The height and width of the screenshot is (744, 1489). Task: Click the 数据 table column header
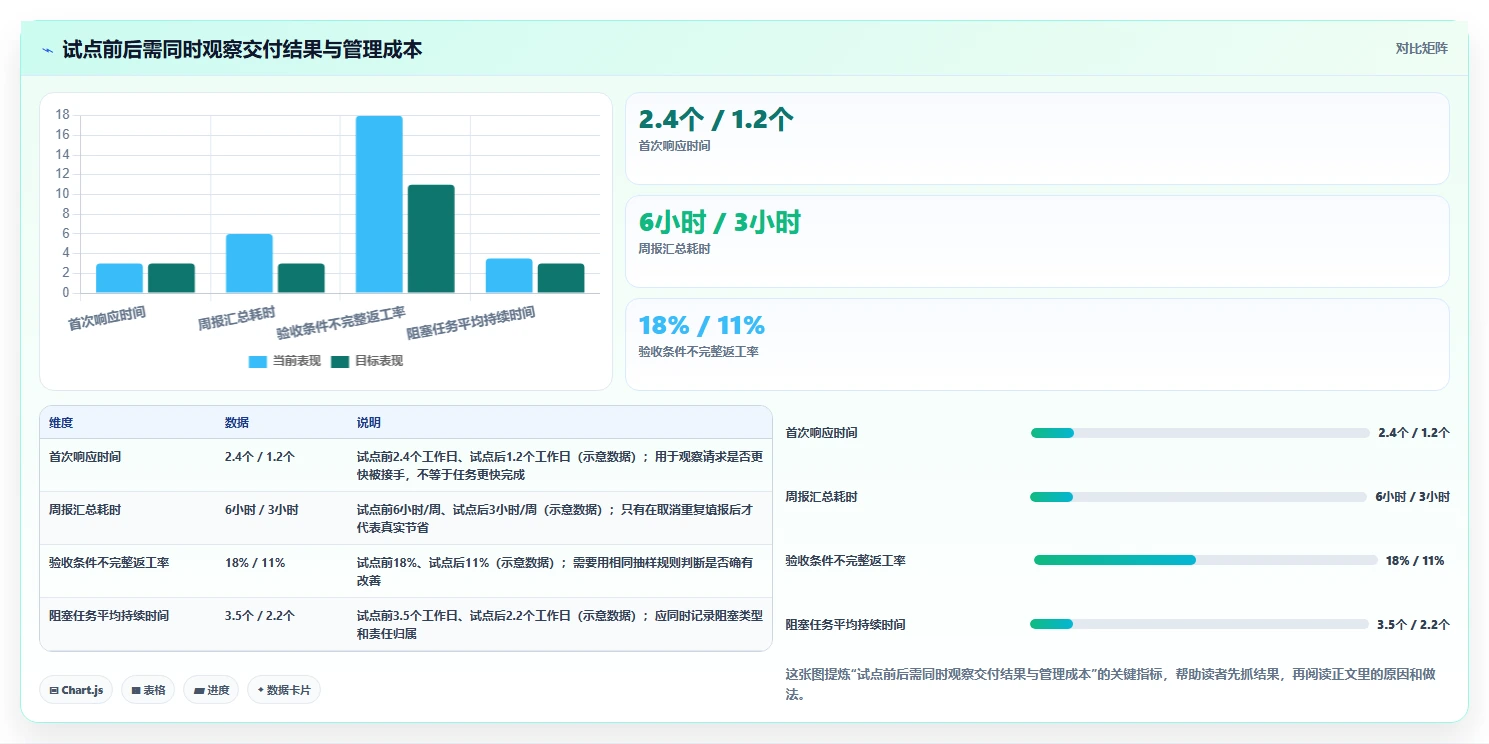[237, 423]
